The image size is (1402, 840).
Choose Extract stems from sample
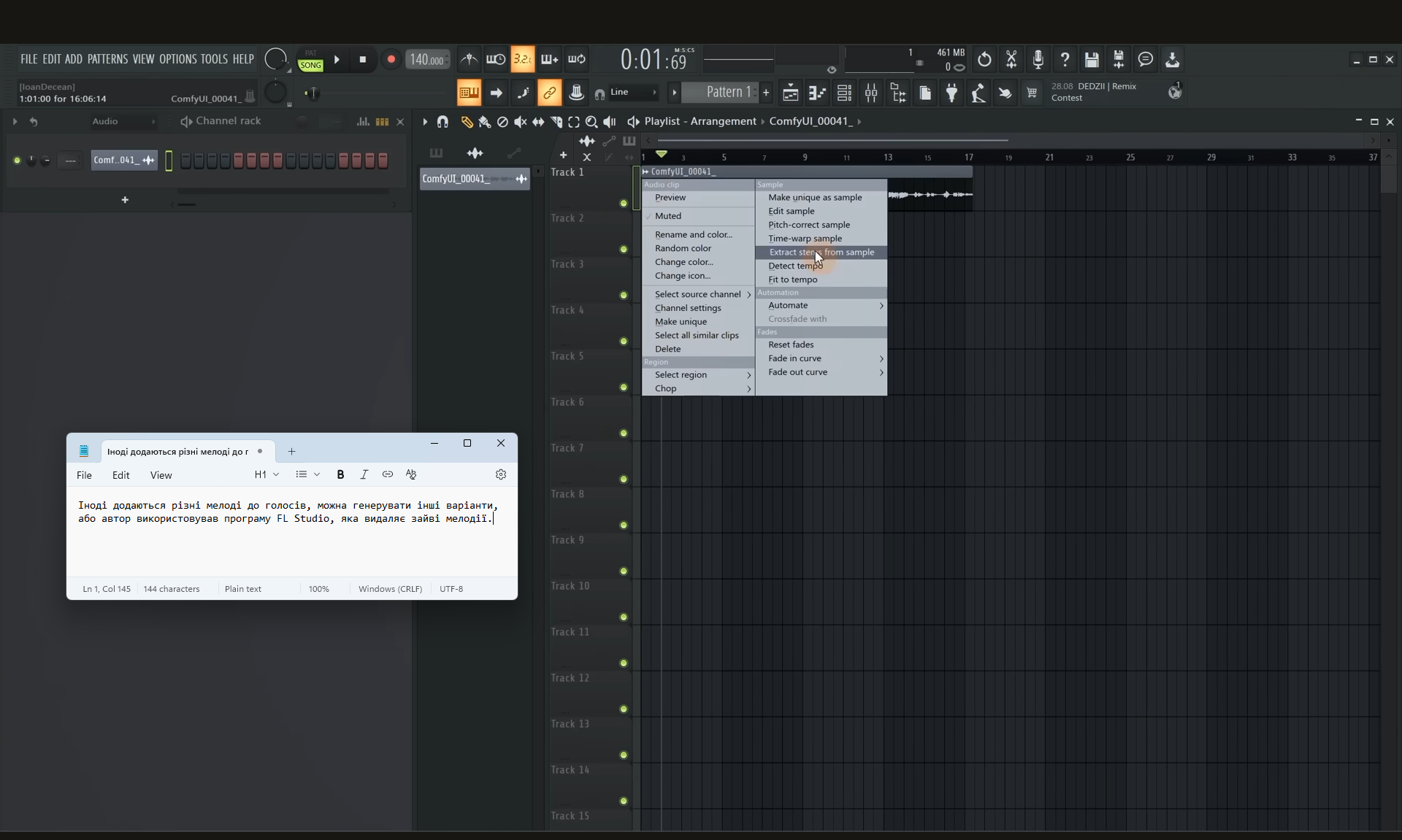pyautogui.click(x=821, y=253)
